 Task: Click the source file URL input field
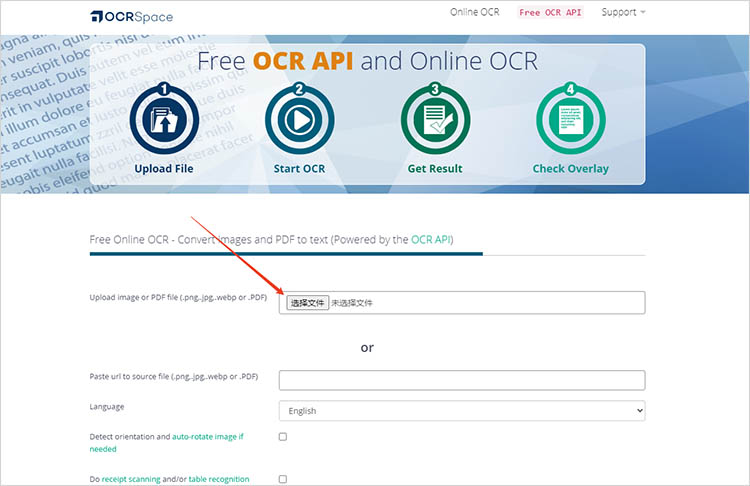462,380
